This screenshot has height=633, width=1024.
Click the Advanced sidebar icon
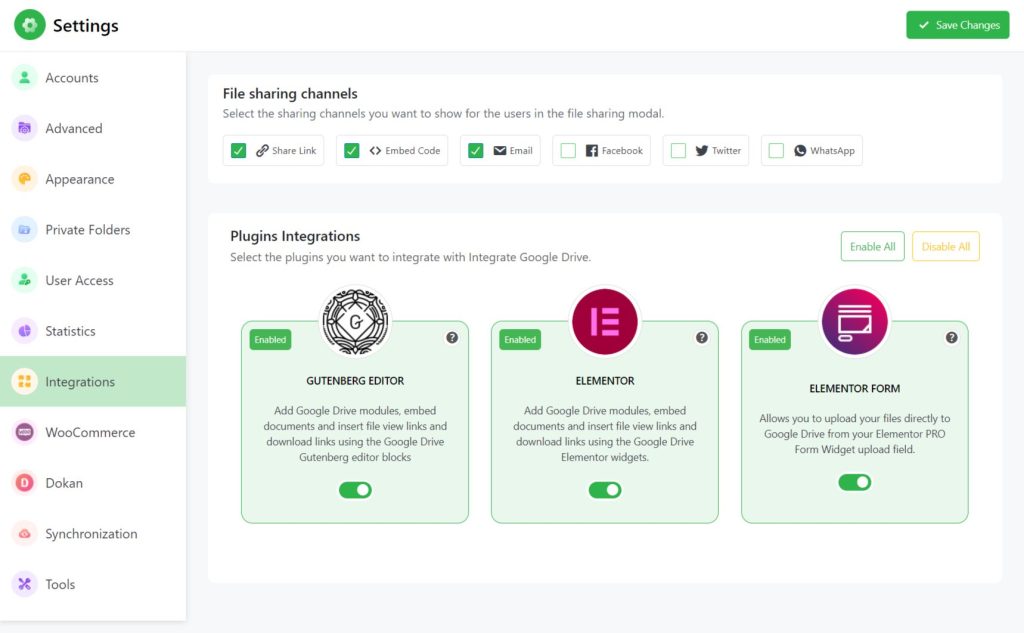(25, 128)
